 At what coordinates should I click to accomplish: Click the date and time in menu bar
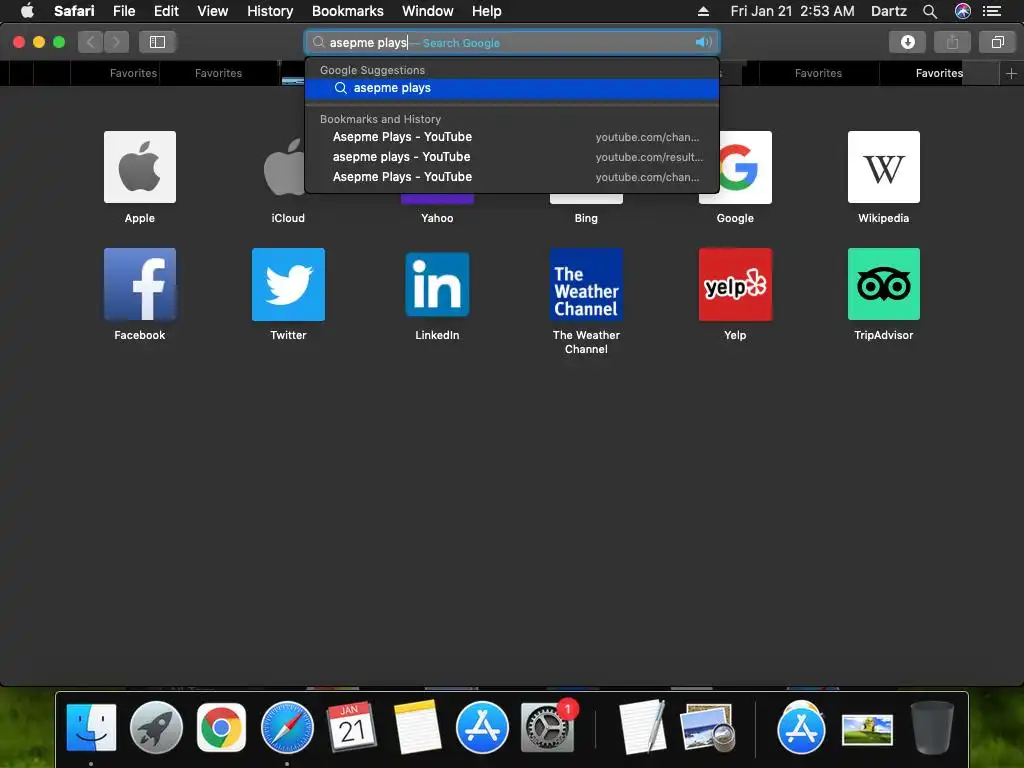pyautogui.click(x=792, y=11)
